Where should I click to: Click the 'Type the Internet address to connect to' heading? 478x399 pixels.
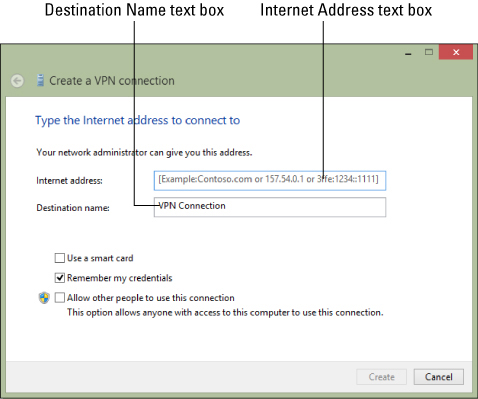tap(137, 120)
